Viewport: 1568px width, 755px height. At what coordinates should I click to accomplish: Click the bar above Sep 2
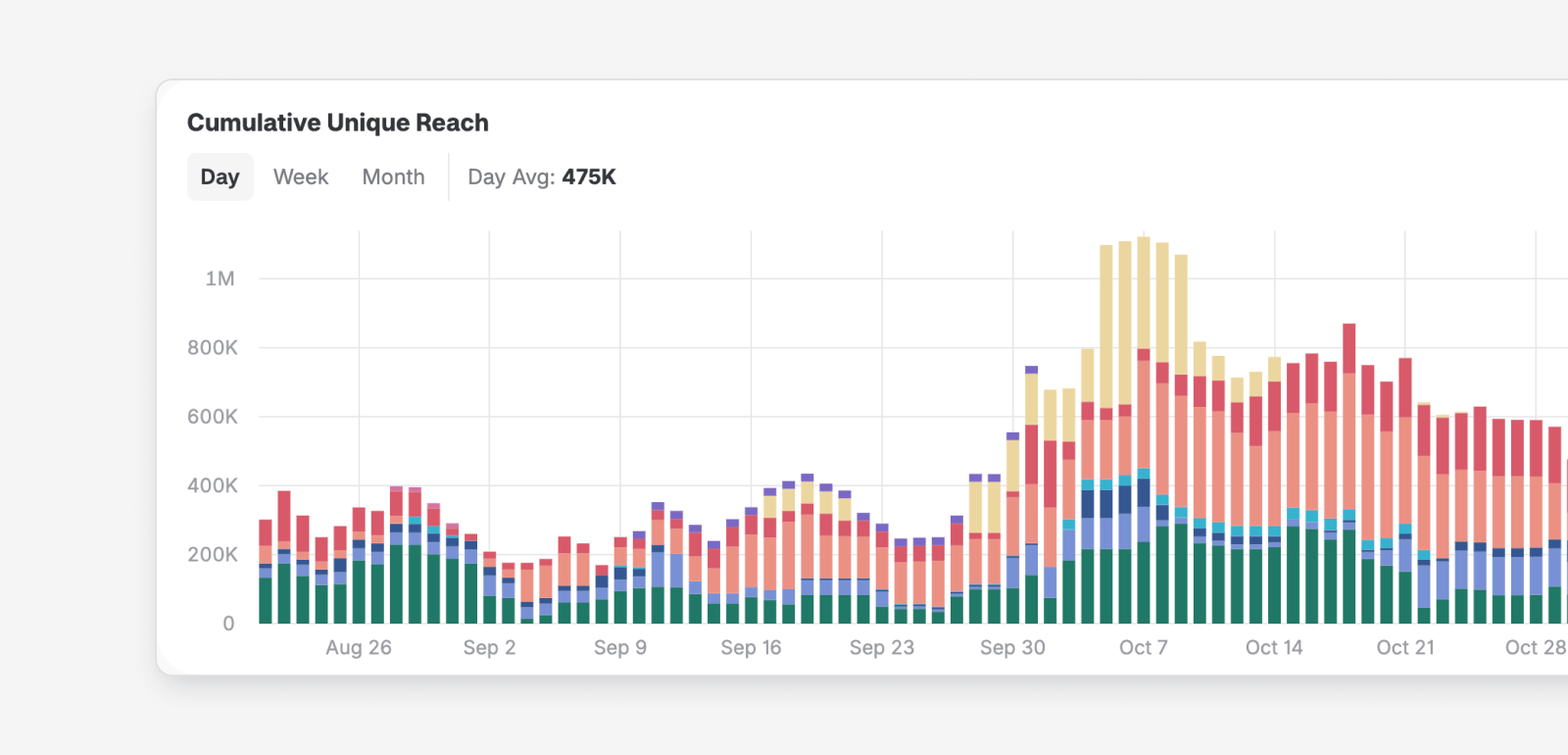[x=489, y=588]
